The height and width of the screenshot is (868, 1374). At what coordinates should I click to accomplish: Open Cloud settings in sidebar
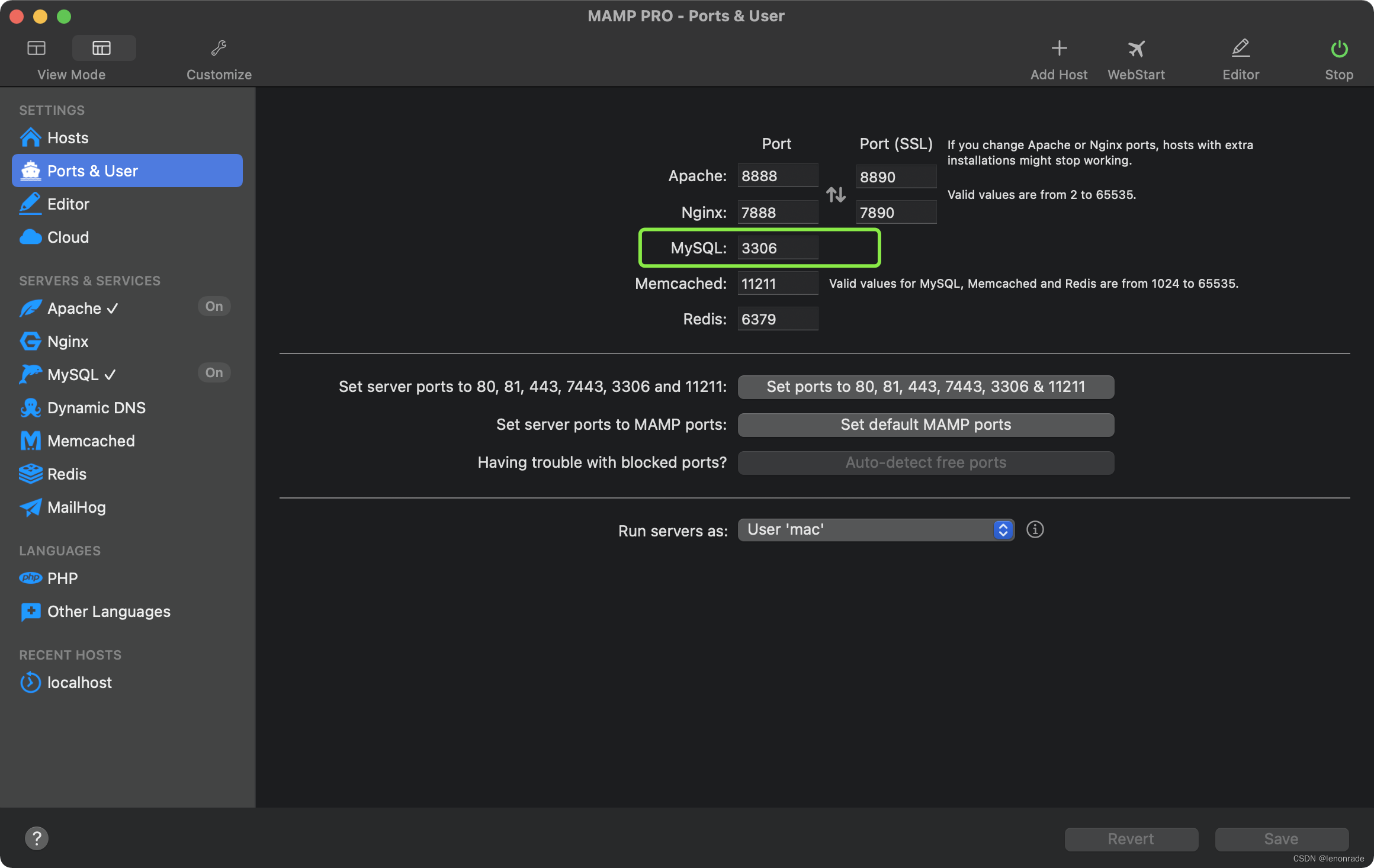click(127, 237)
